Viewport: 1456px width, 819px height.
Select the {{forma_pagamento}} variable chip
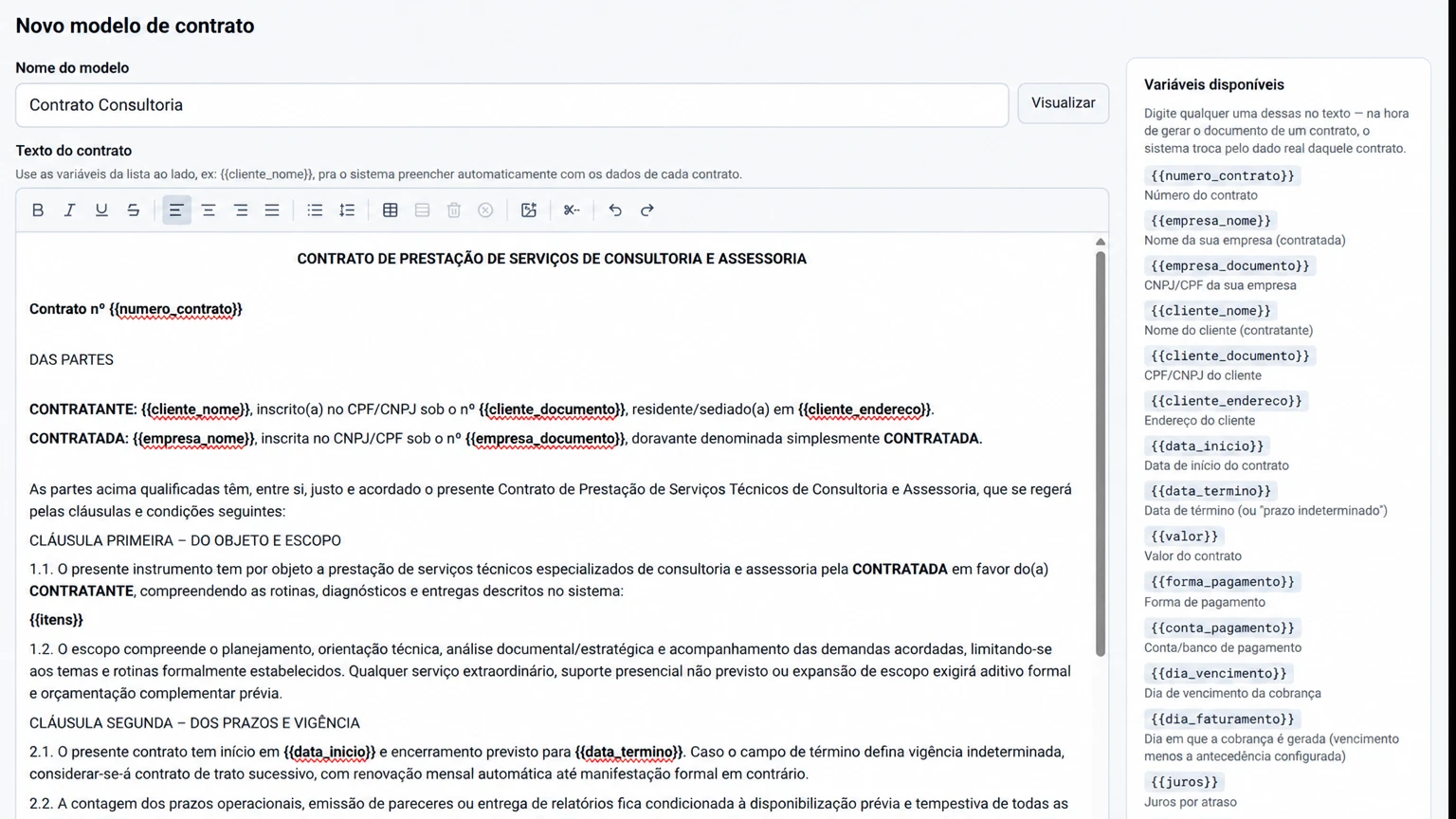click(1222, 582)
